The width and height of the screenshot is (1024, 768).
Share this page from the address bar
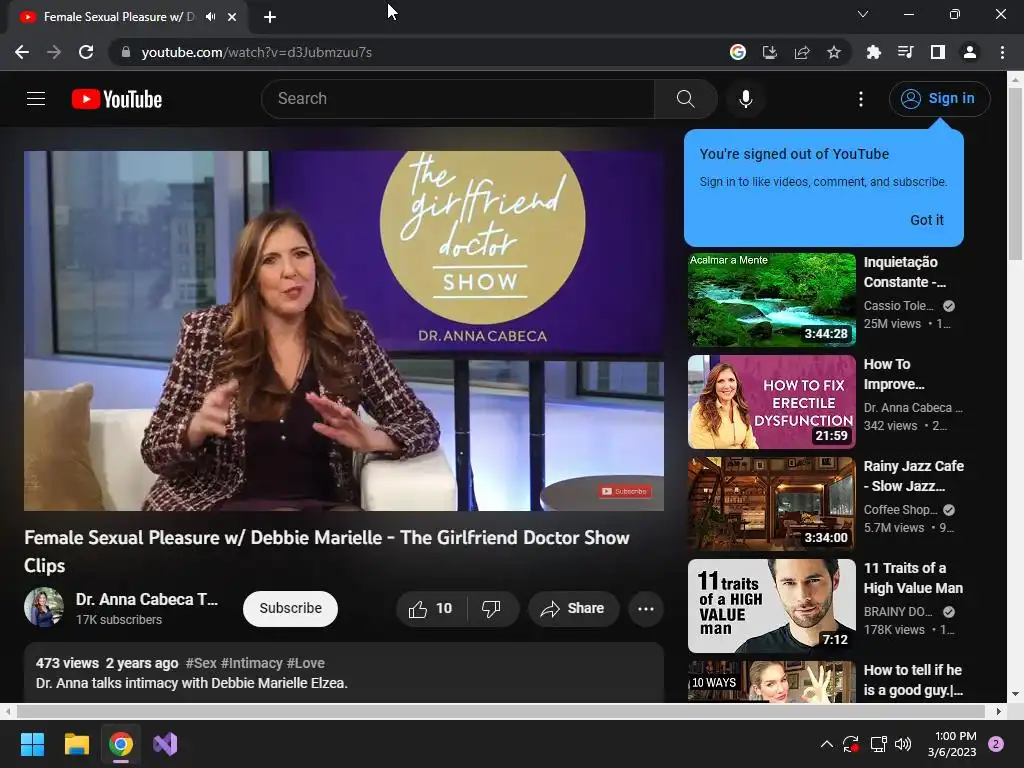pyautogui.click(x=802, y=52)
